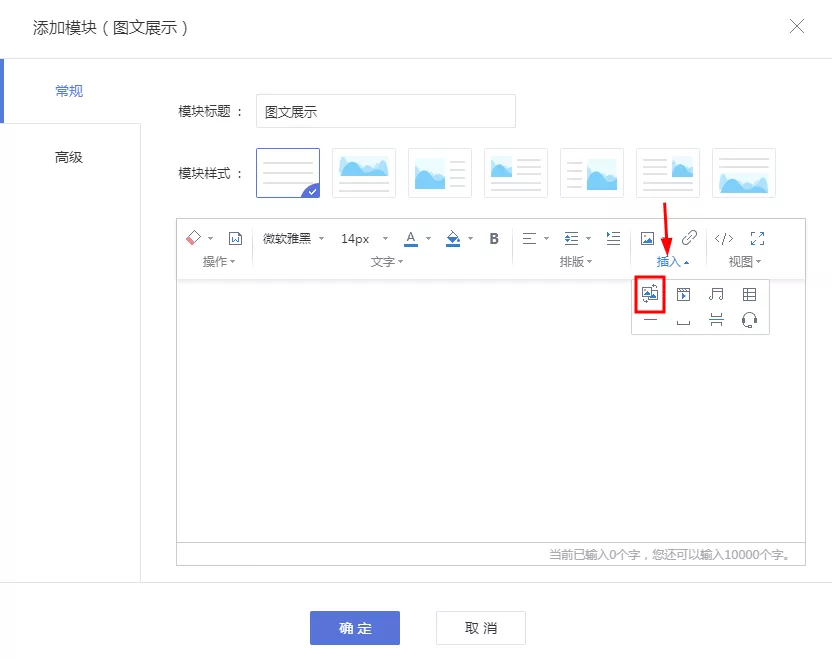
Task: Select small-left-image wrapped-text module style
Action: [516, 173]
